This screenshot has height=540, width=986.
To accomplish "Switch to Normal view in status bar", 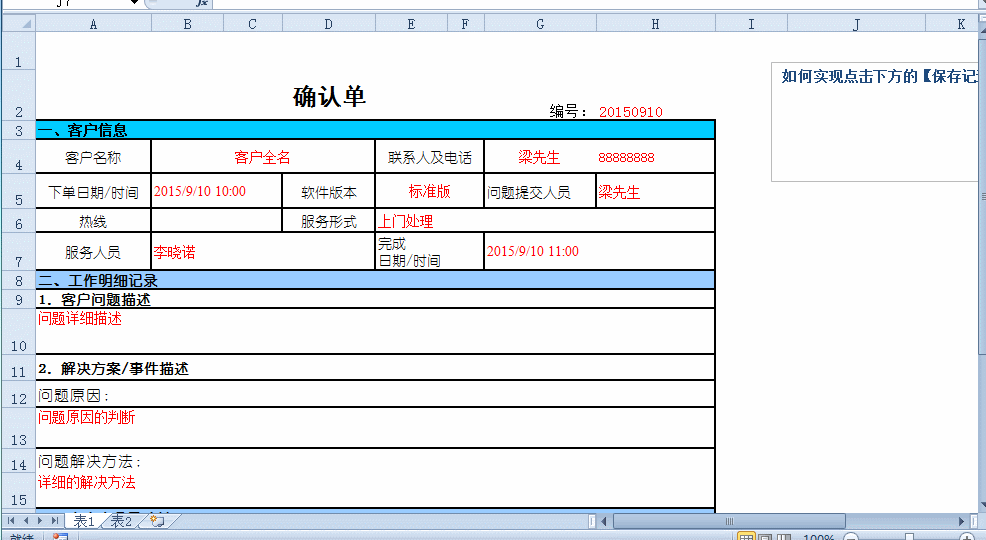I will pyautogui.click(x=745, y=537).
